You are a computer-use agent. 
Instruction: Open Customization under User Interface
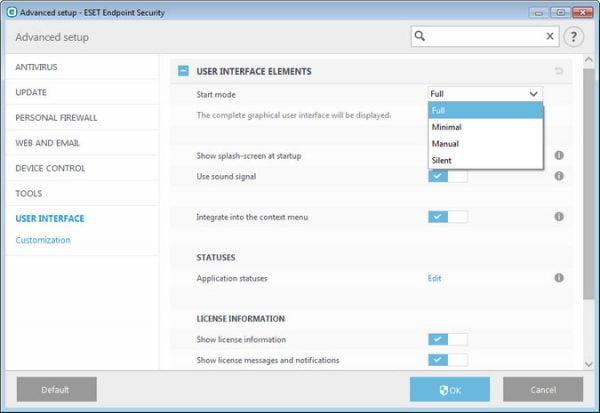[x=43, y=240]
